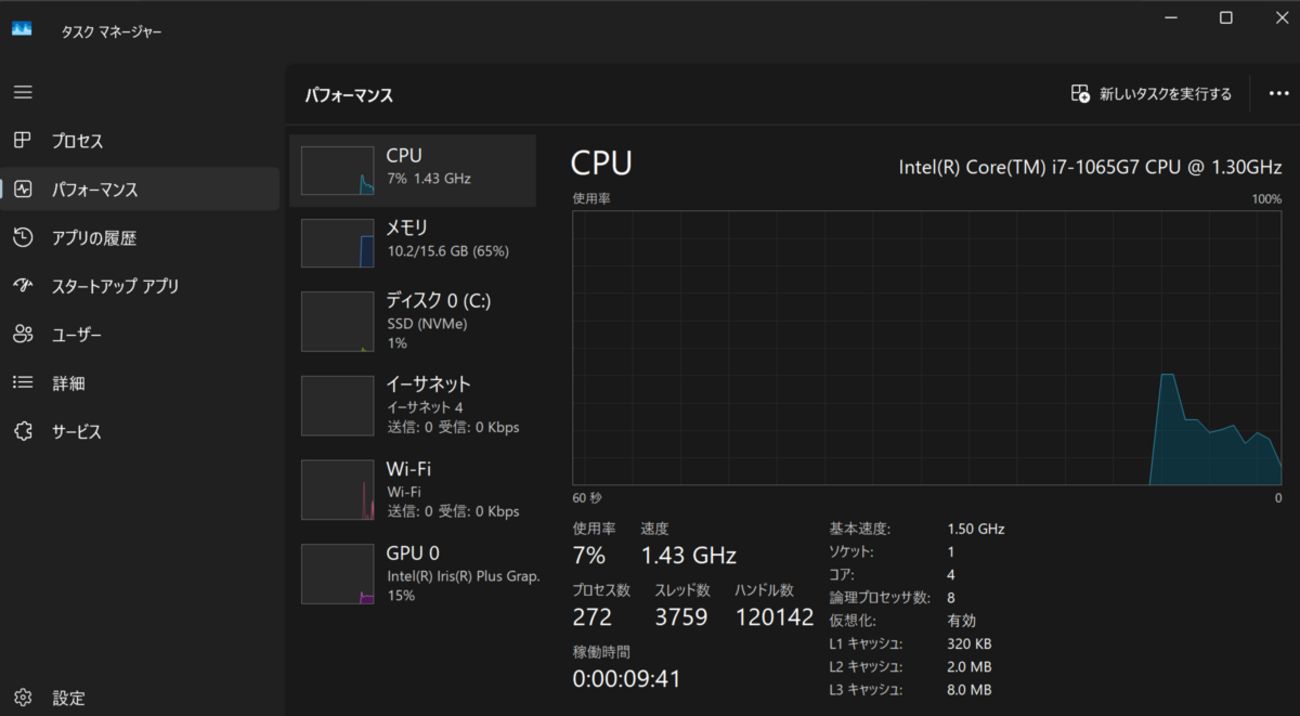The height and width of the screenshot is (716, 1300).
Task: Open the 詳細 page
Action: tap(140, 383)
